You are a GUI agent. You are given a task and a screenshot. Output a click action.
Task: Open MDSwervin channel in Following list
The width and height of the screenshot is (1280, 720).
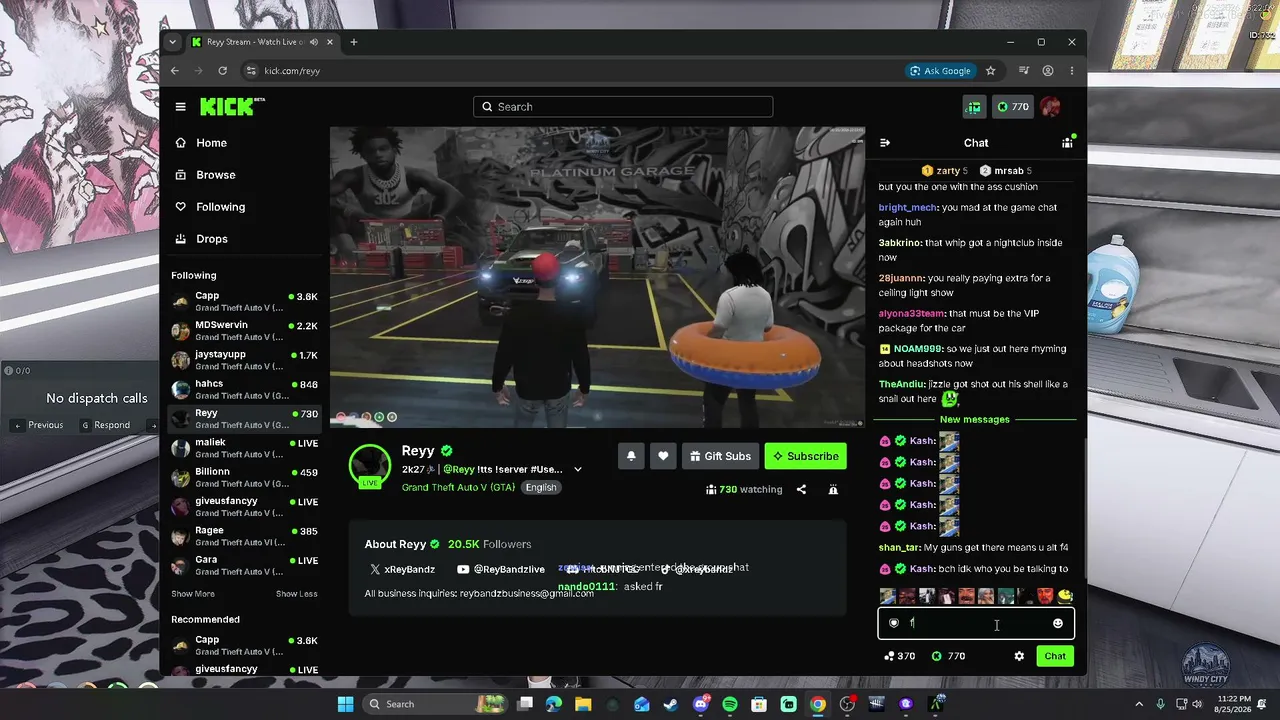244,331
